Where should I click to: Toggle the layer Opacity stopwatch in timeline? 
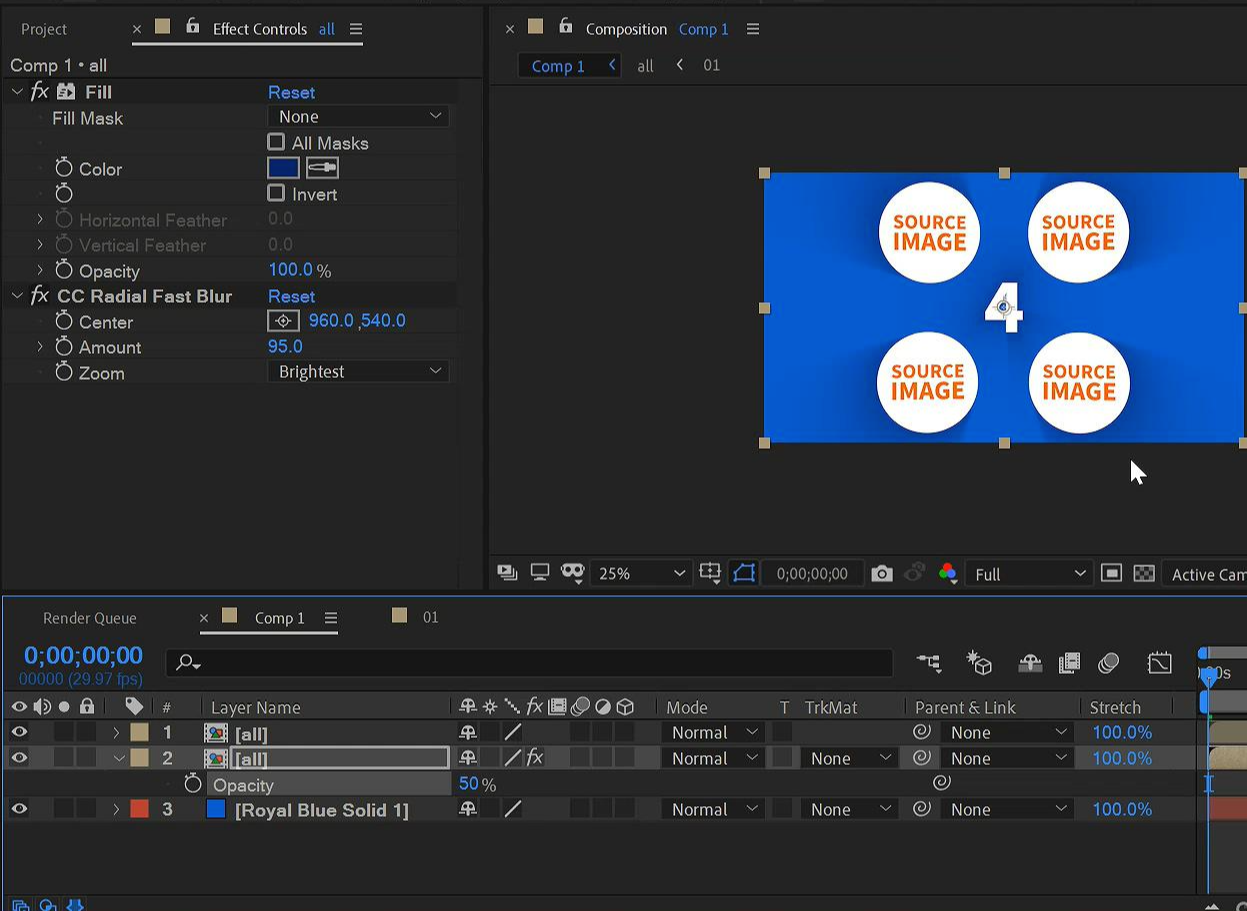click(x=193, y=784)
